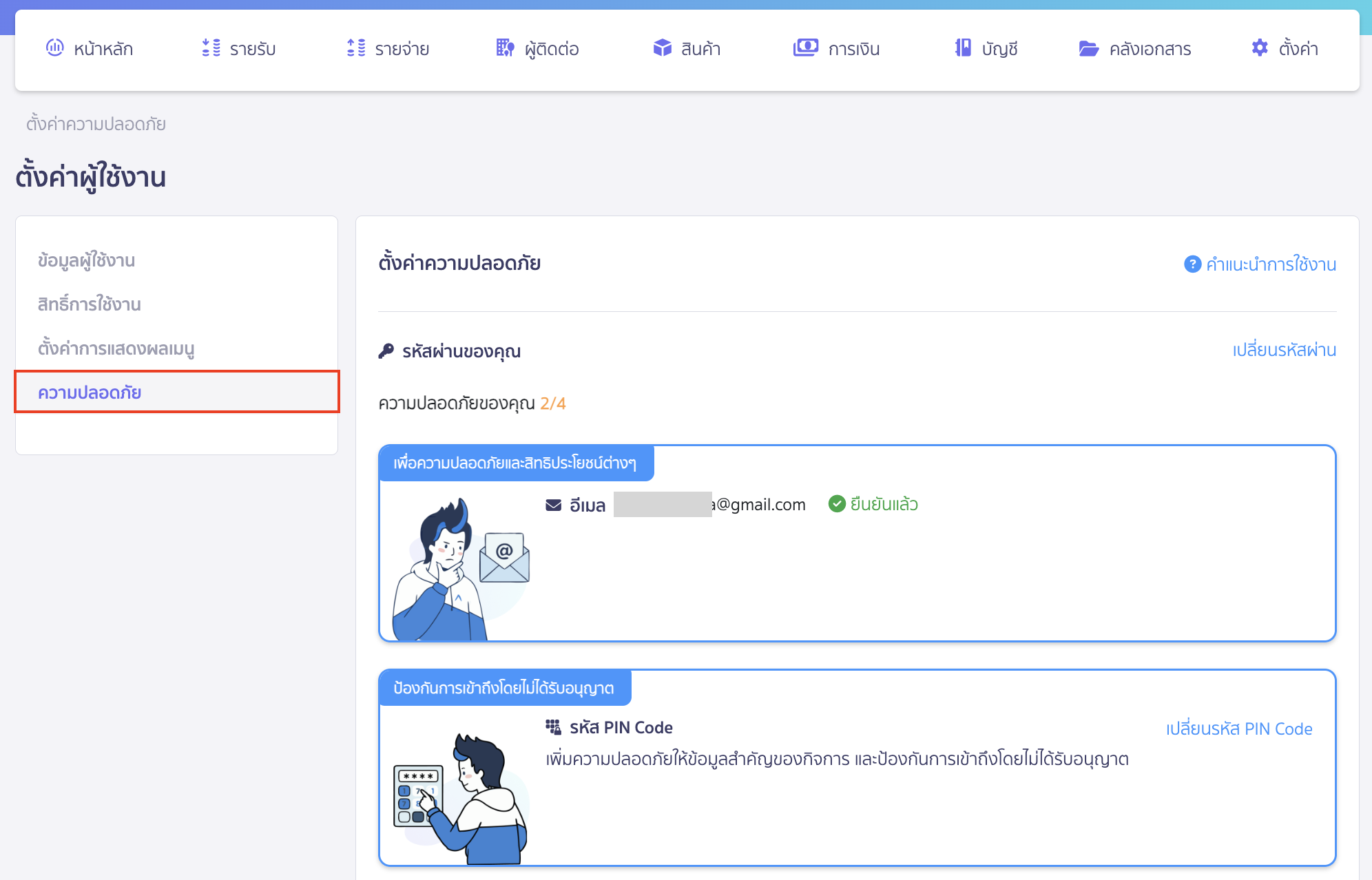Image resolution: width=1372 pixels, height=880 pixels.
Task: Click the เปลี่ยนรหัสผ่าน link
Action: [1285, 350]
